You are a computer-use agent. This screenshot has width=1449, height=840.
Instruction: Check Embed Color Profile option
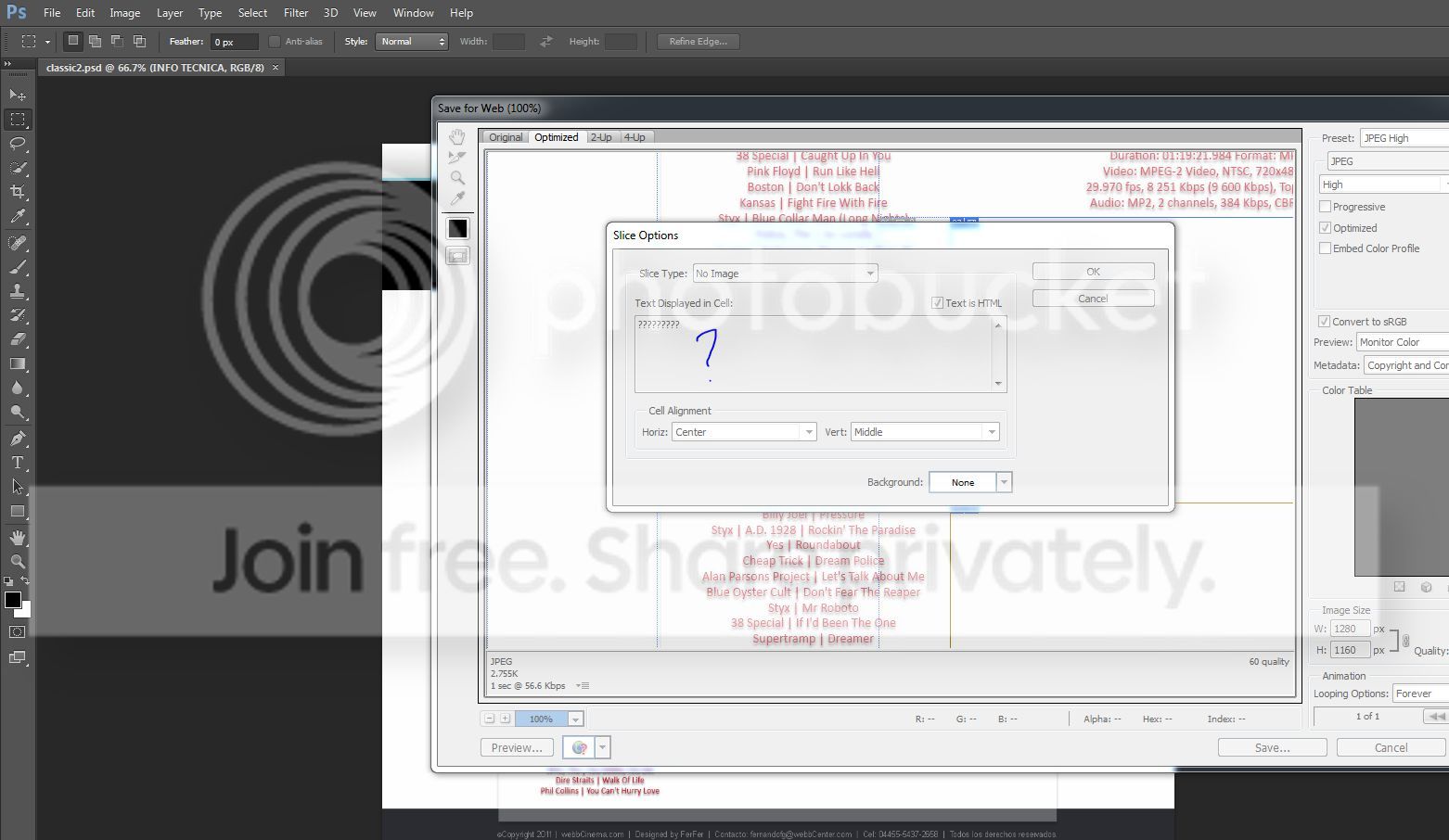point(1325,248)
